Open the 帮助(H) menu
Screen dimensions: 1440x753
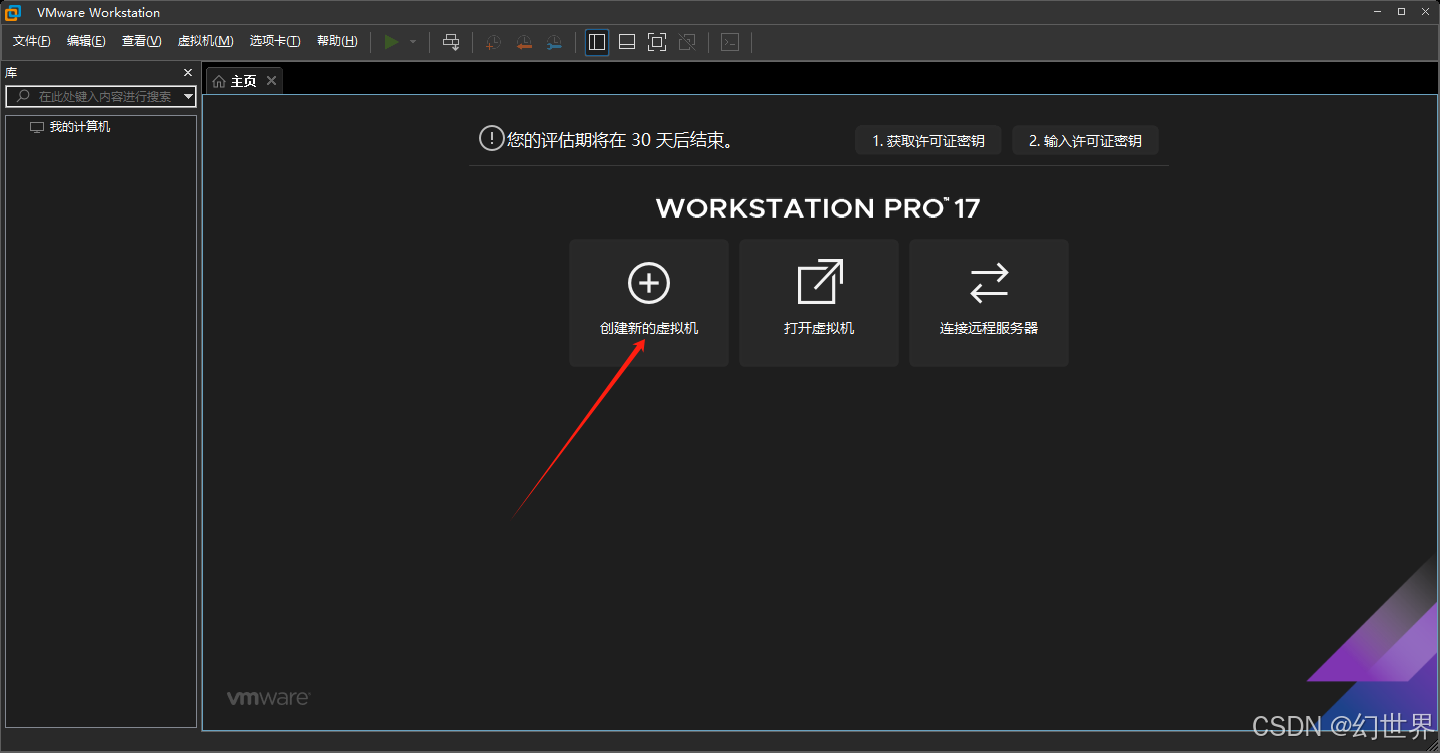point(337,41)
